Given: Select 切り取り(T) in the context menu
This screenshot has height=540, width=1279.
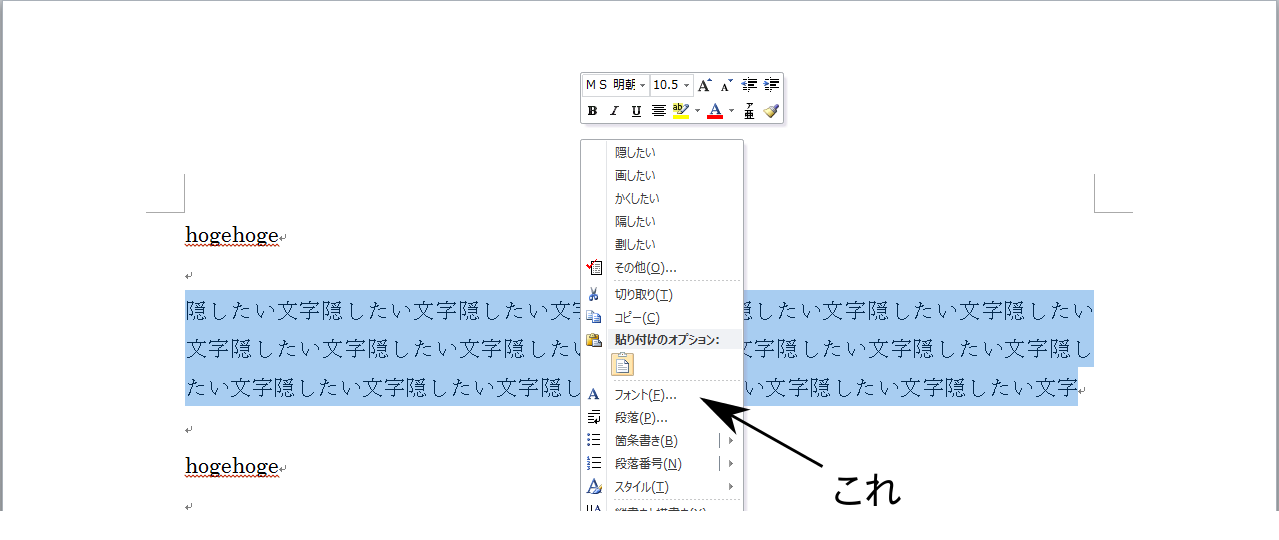Looking at the screenshot, I should coord(643,295).
